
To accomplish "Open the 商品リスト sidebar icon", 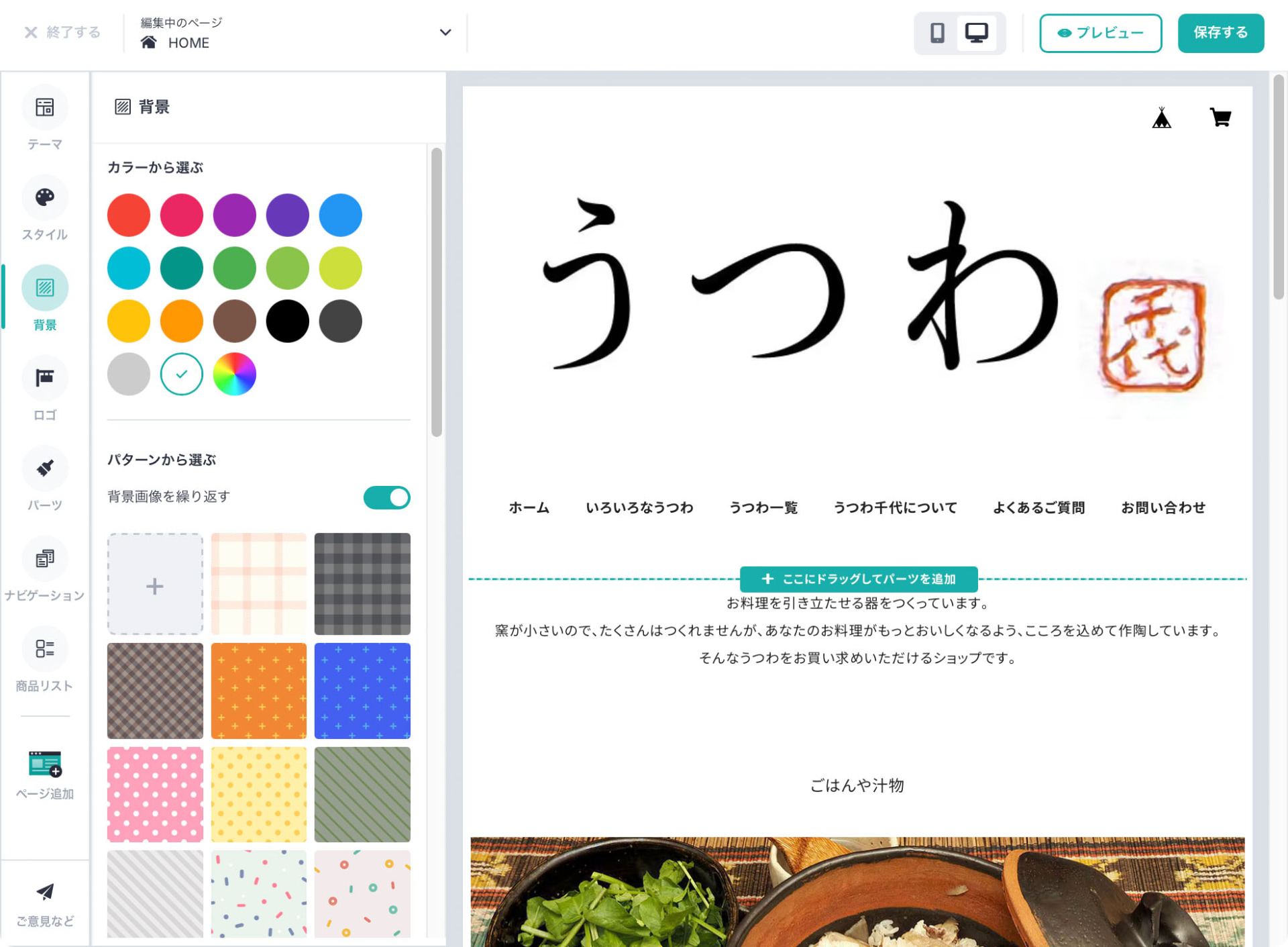I will point(45,649).
